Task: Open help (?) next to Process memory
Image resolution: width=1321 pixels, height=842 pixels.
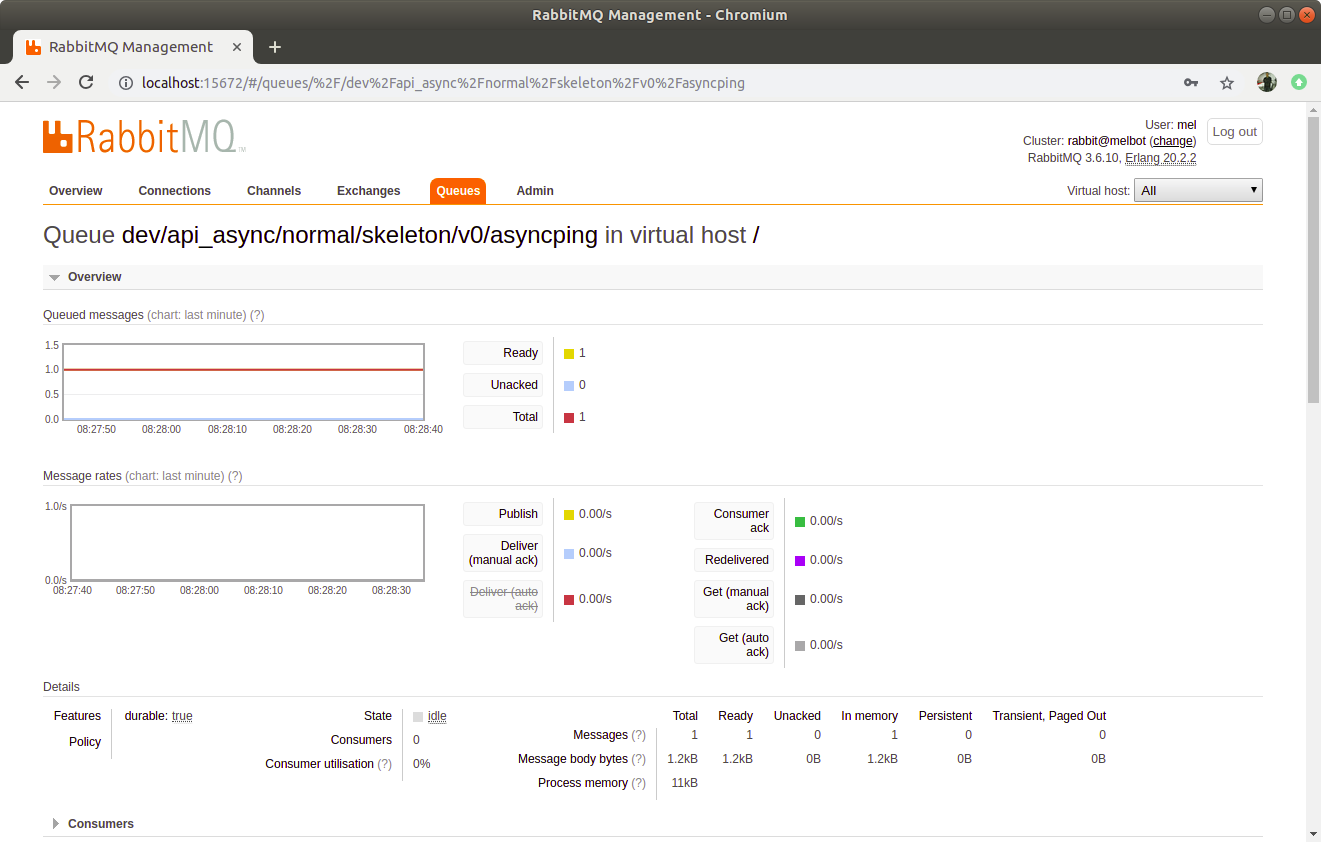Action: (x=639, y=783)
